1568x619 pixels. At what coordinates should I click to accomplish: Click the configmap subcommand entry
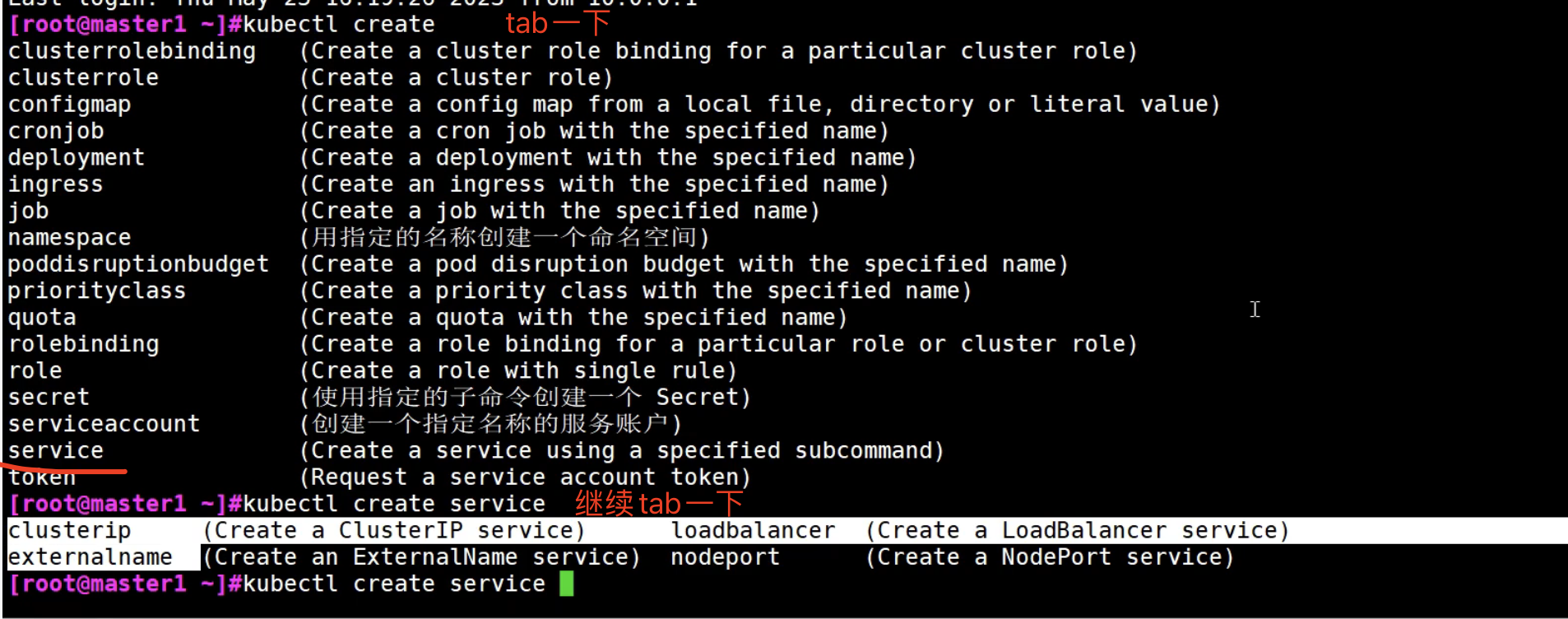coord(70,105)
